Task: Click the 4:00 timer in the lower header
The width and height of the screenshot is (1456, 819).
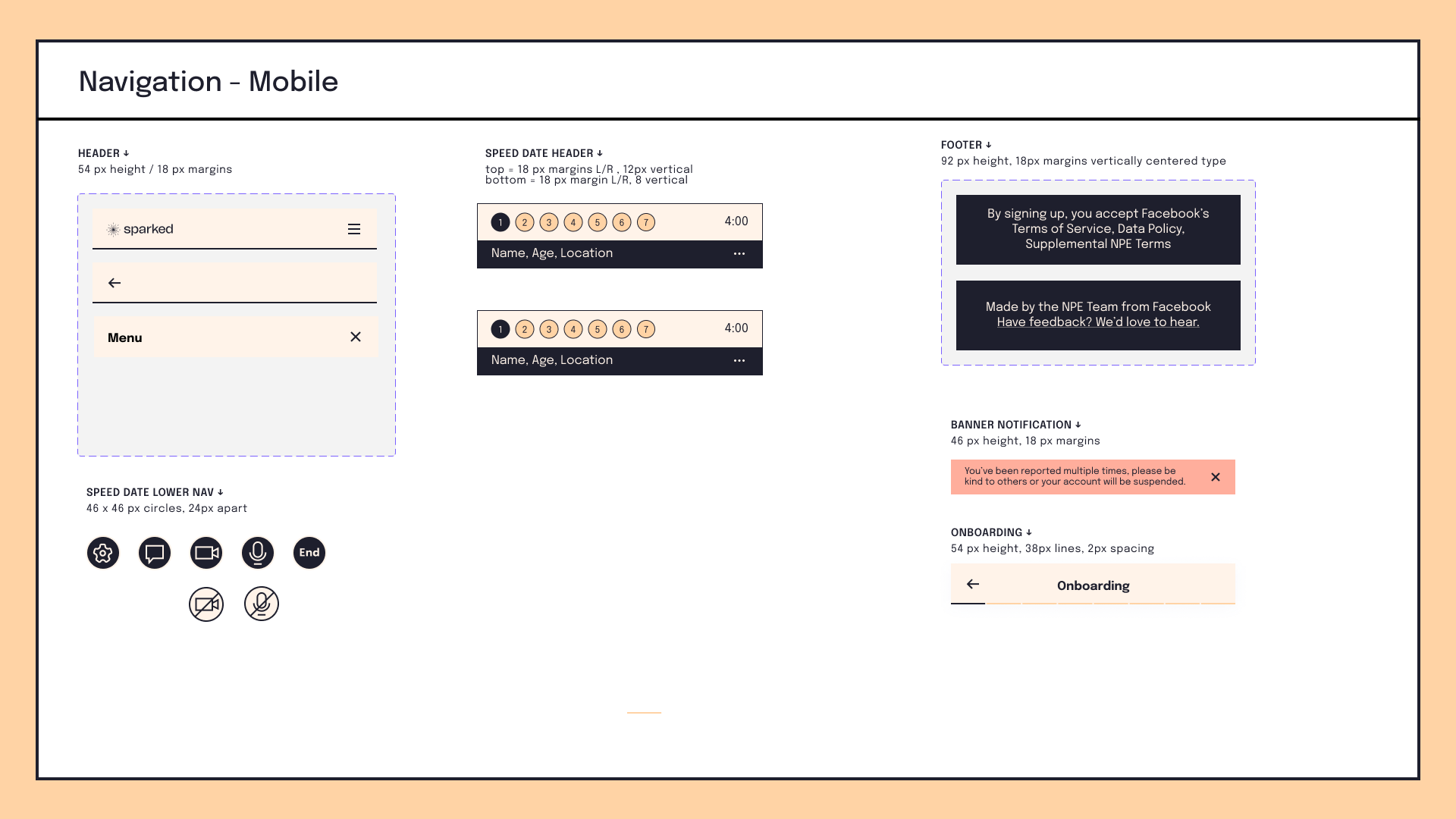Action: tap(736, 328)
